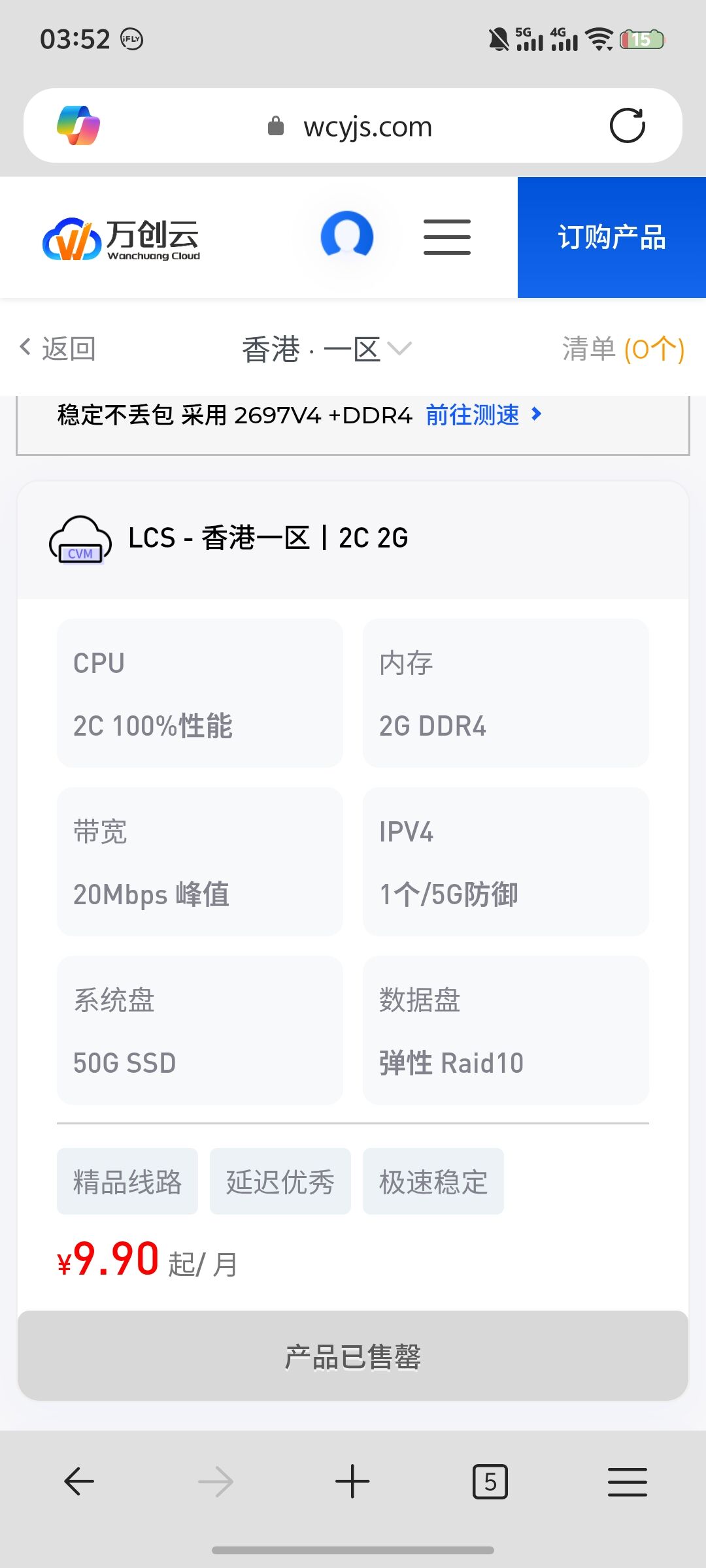Open the tab switcher showing 5 tabs
Screen dimensions: 706x1568
pyautogui.click(x=490, y=1481)
